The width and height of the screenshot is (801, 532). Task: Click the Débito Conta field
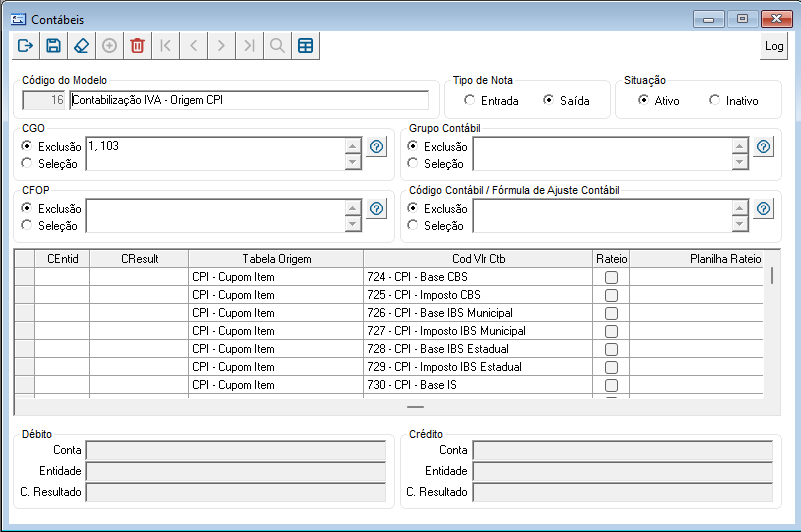click(x=235, y=451)
